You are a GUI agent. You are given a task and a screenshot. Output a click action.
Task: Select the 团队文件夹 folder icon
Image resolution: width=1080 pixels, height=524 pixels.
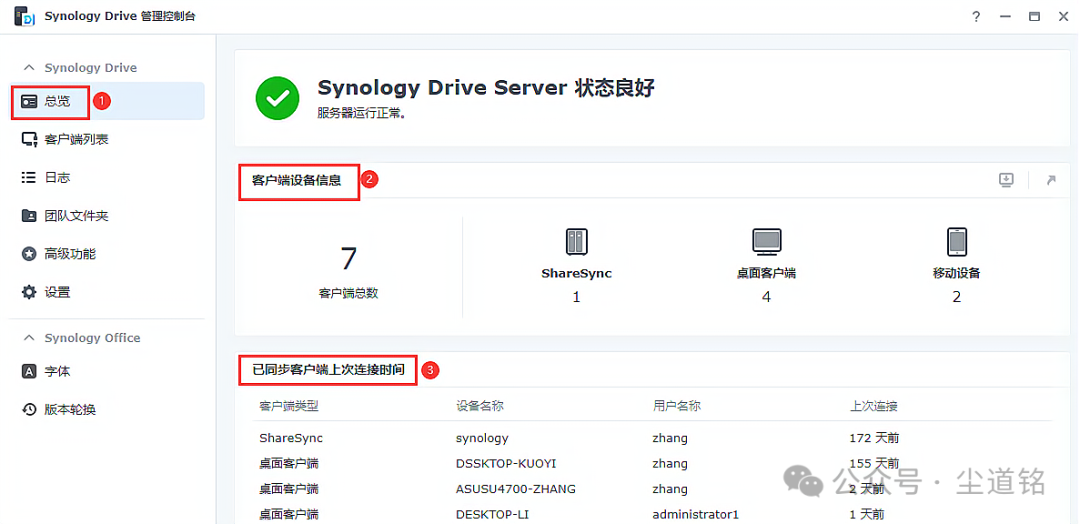pos(29,216)
